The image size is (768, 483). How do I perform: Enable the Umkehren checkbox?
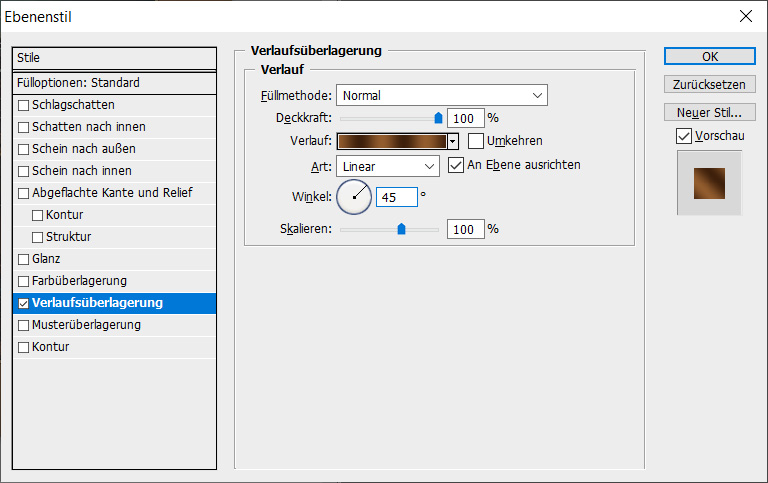point(476,141)
